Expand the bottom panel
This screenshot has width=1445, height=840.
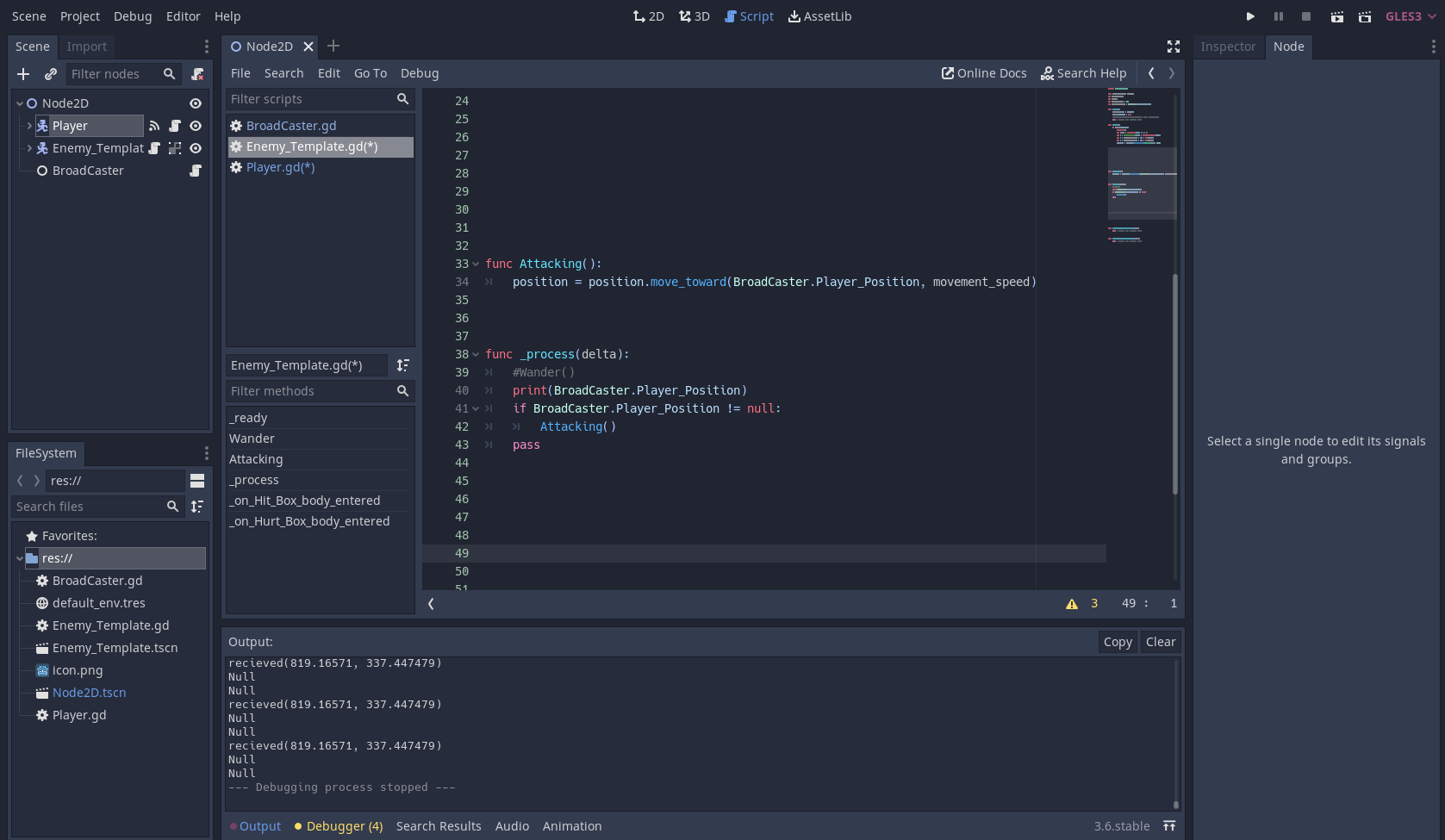[x=1169, y=826]
